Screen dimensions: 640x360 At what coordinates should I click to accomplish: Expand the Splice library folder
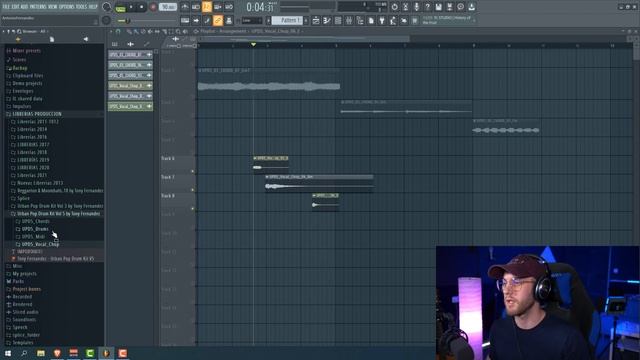tap(23, 198)
